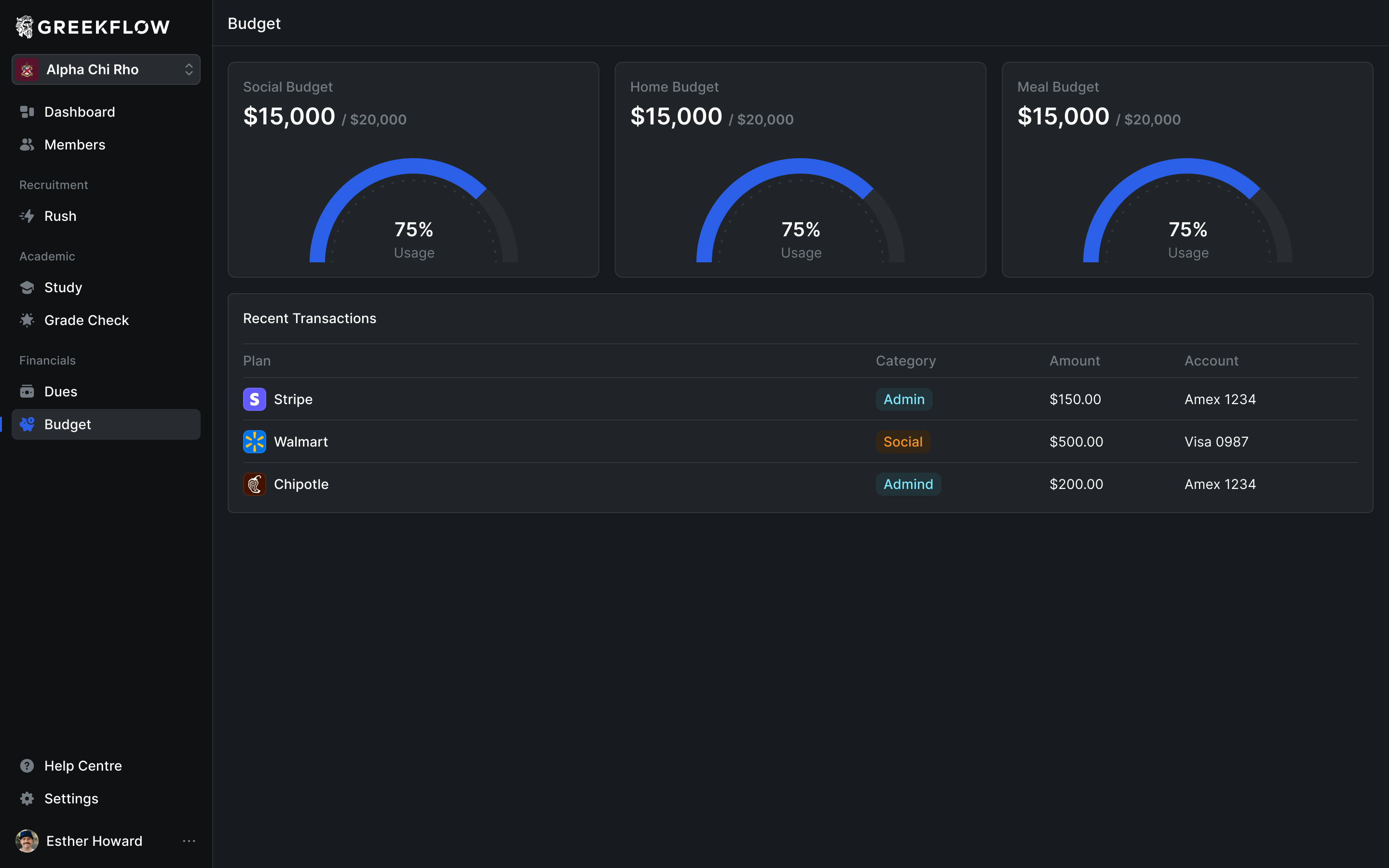The width and height of the screenshot is (1389, 868).
Task: Click the Dues wallet icon
Action: click(27, 392)
